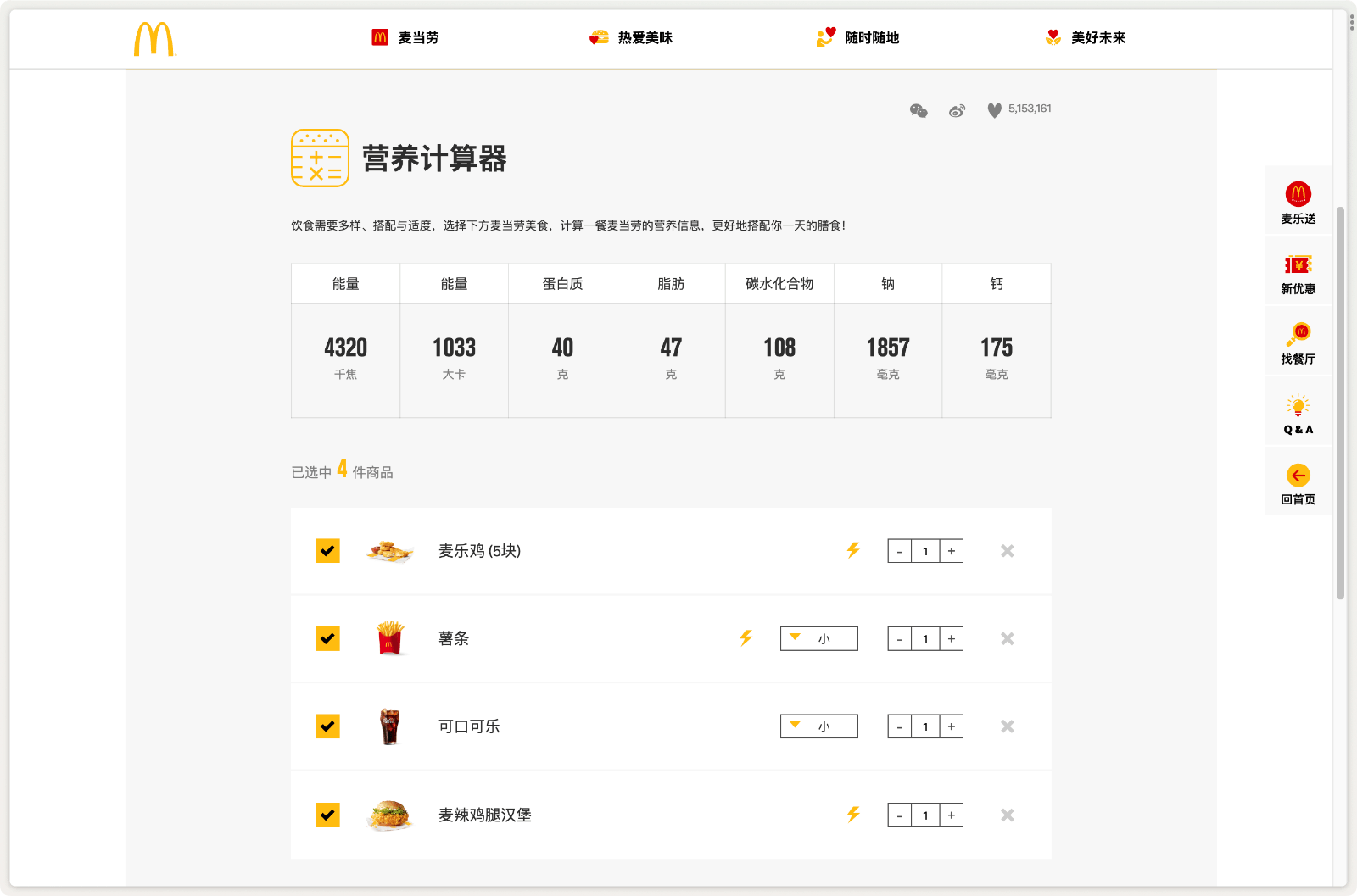Remove 薯条 with the X
This screenshot has width=1357, height=896.
1008,638
